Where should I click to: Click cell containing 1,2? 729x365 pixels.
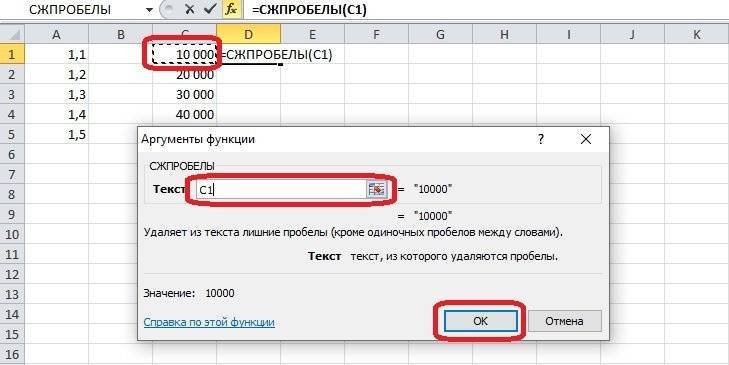(x=56, y=75)
